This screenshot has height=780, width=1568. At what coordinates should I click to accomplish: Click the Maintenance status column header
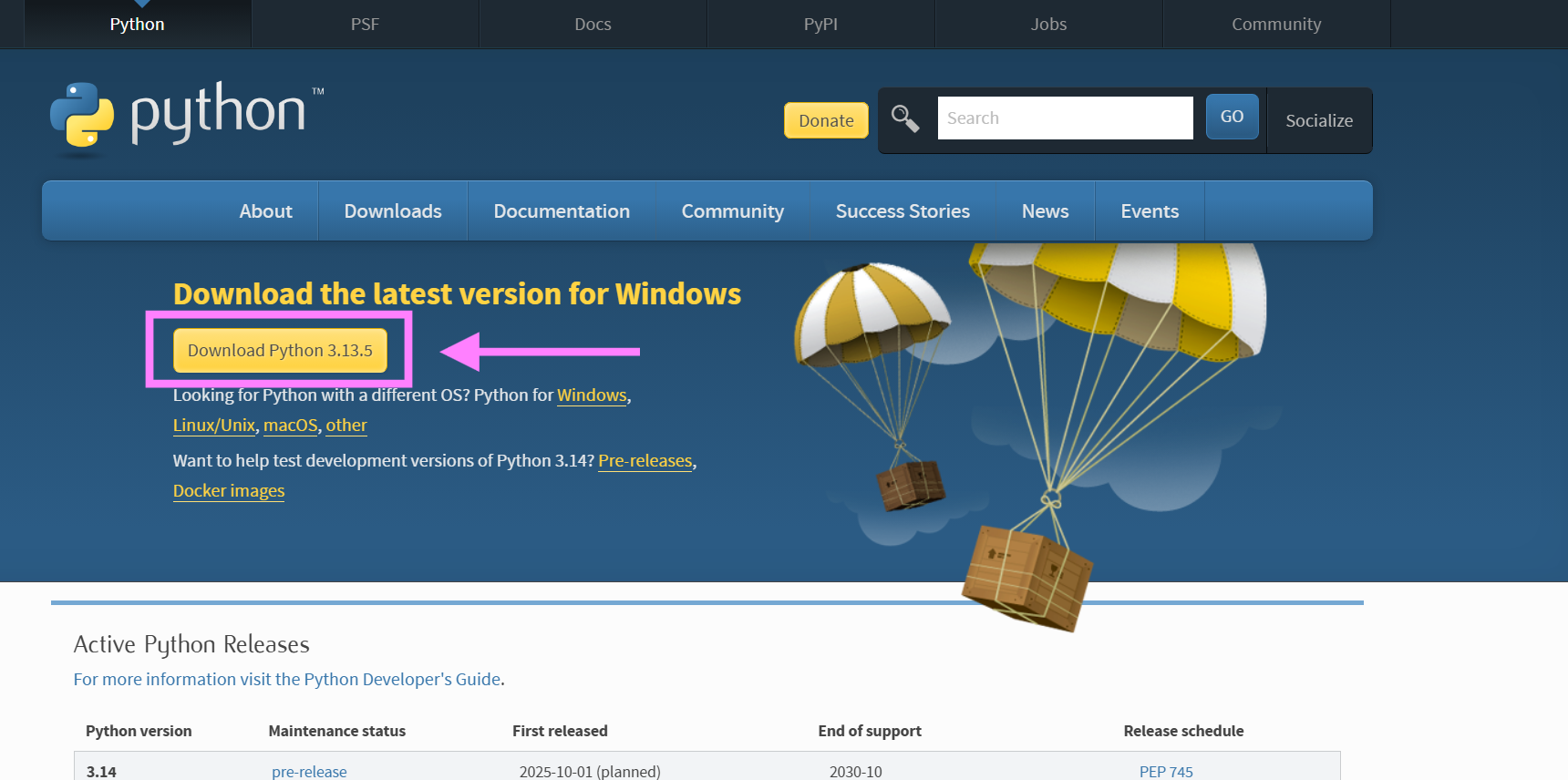337,731
